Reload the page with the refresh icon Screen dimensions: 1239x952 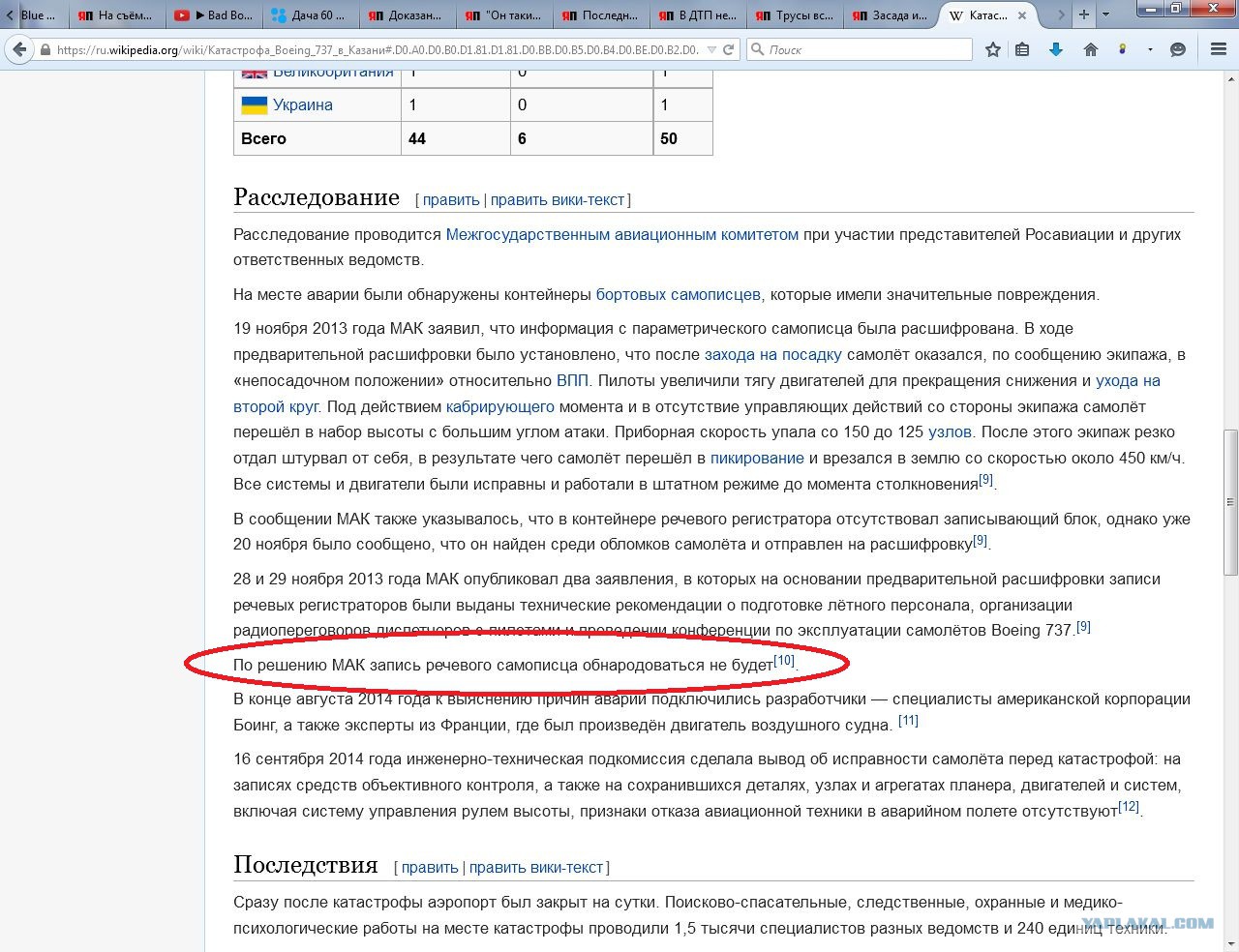click(x=729, y=49)
